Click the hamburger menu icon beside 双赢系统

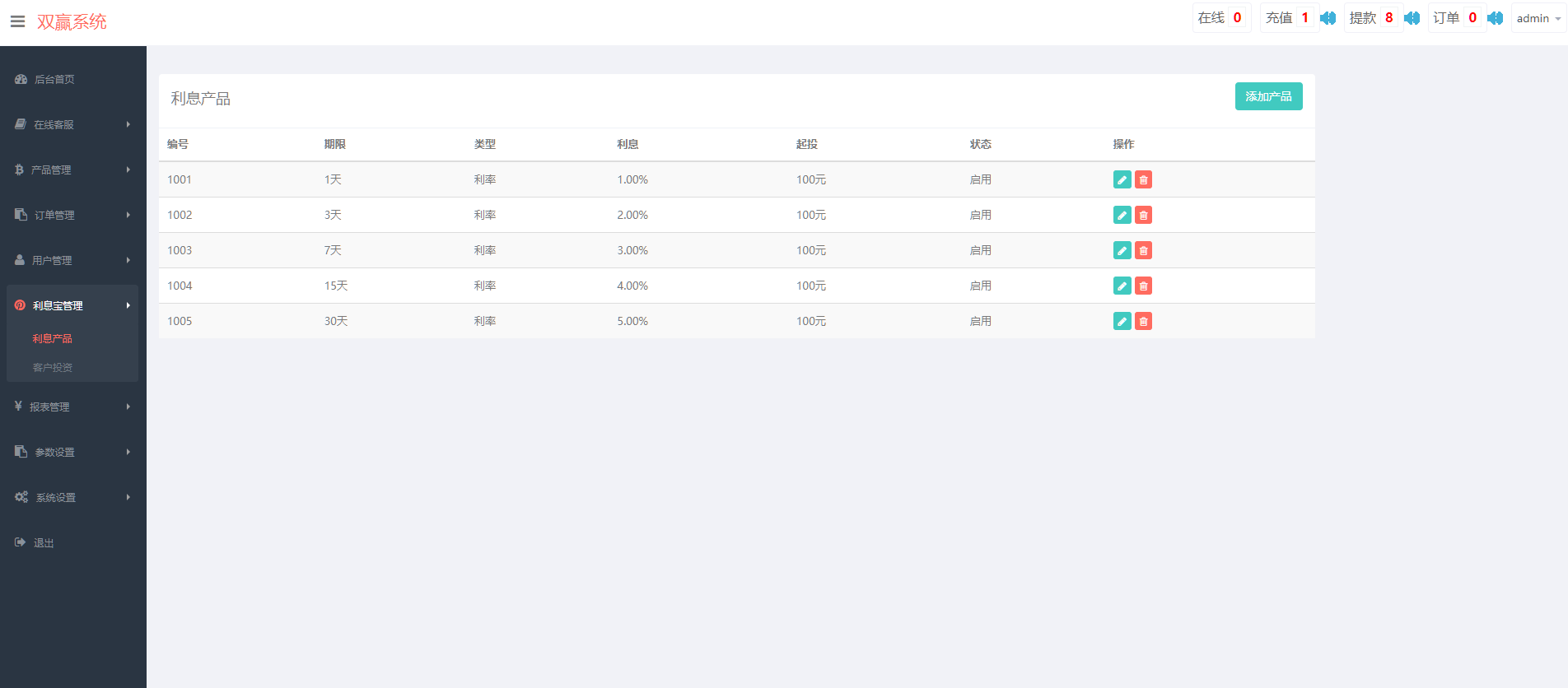pyautogui.click(x=17, y=22)
